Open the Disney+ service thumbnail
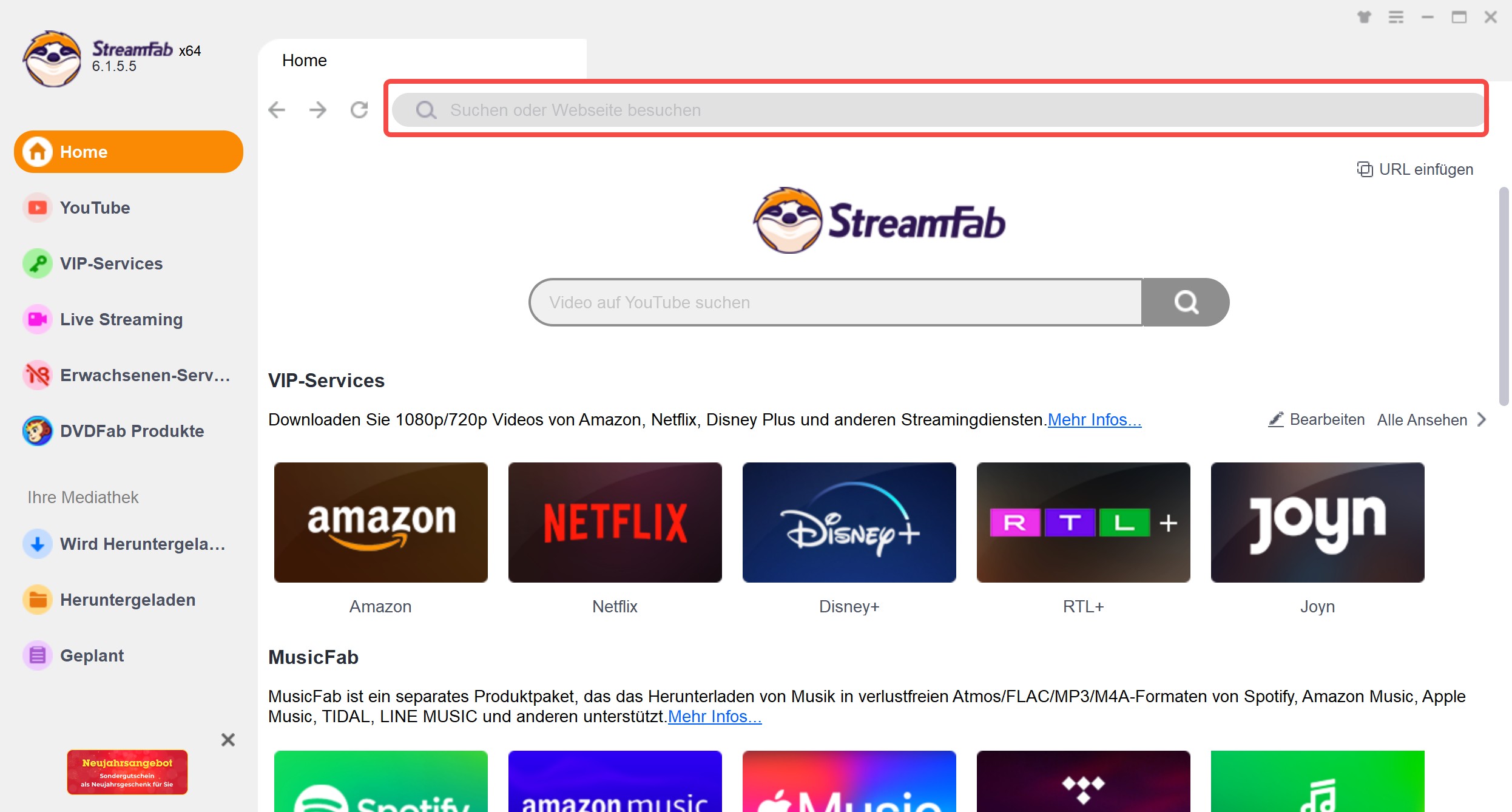Image resolution: width=1512 pixels, height=812 pixels. point(849,523)
